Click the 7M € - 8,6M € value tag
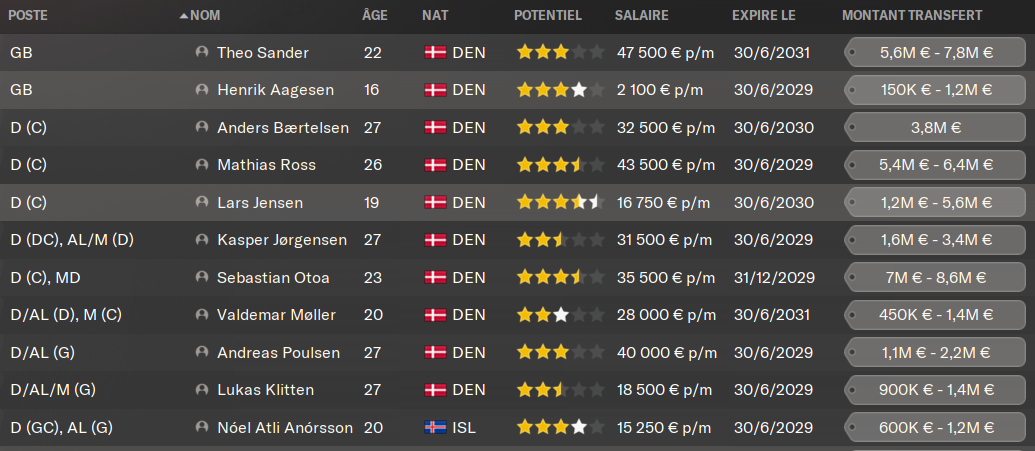 (936, 278)
